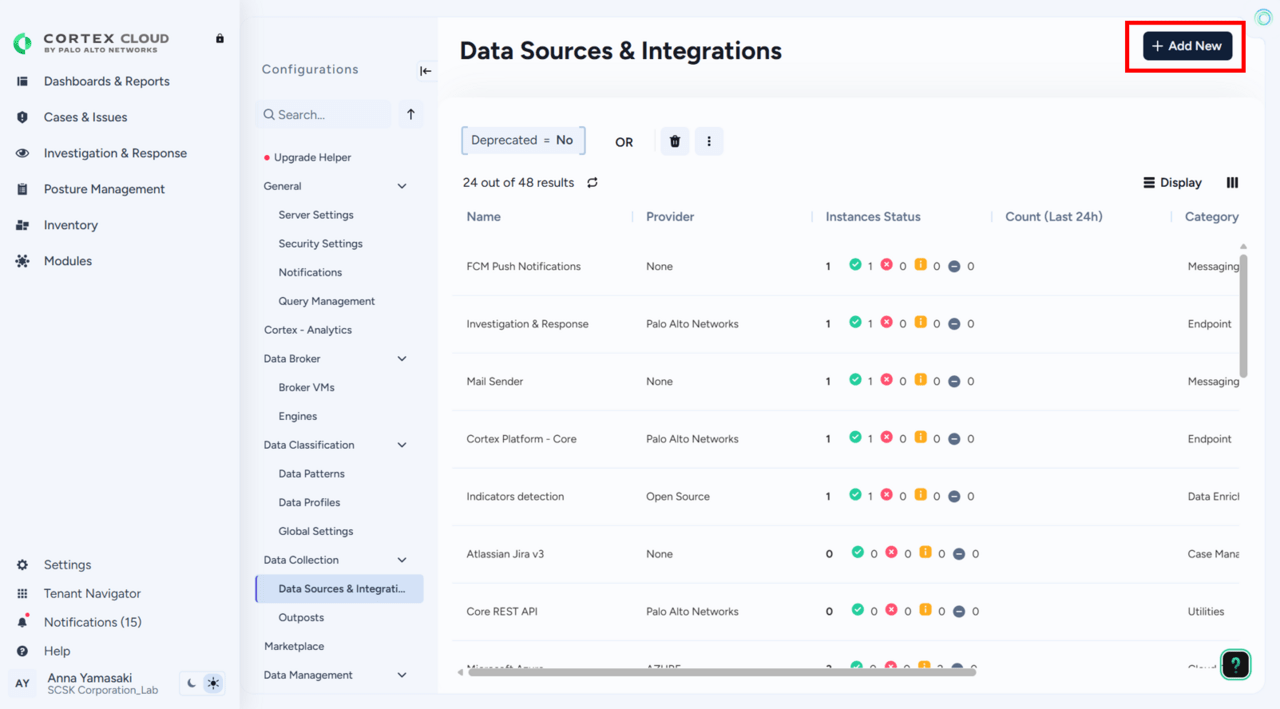Collapse the Data Classification section
1280x709 pixels.
click(402, 445)
